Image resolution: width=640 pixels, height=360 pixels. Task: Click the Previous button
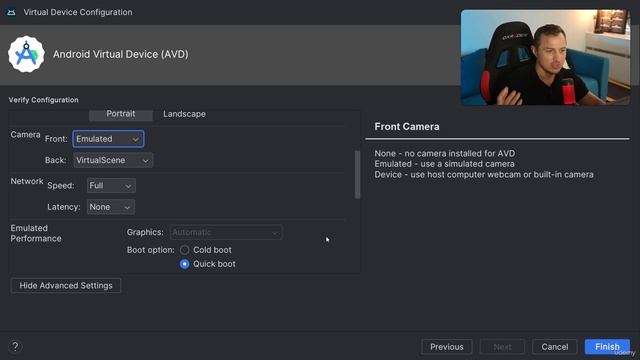447,347
